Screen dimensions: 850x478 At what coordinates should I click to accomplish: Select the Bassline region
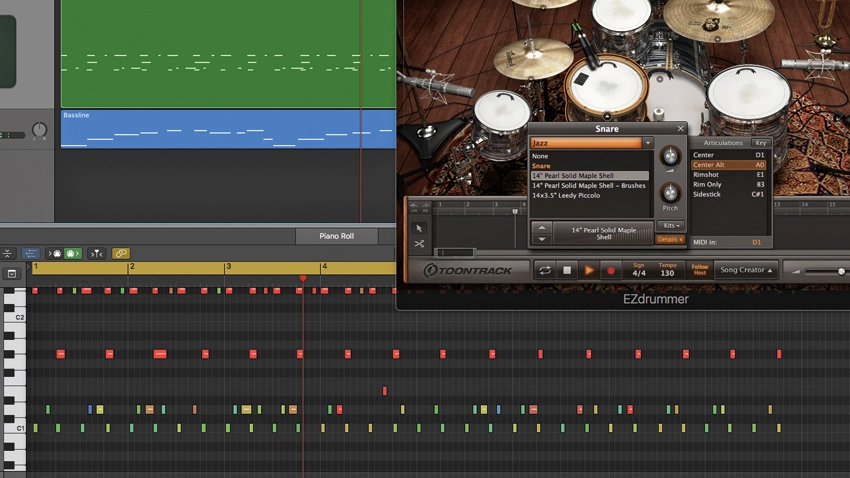pos(228,129)
